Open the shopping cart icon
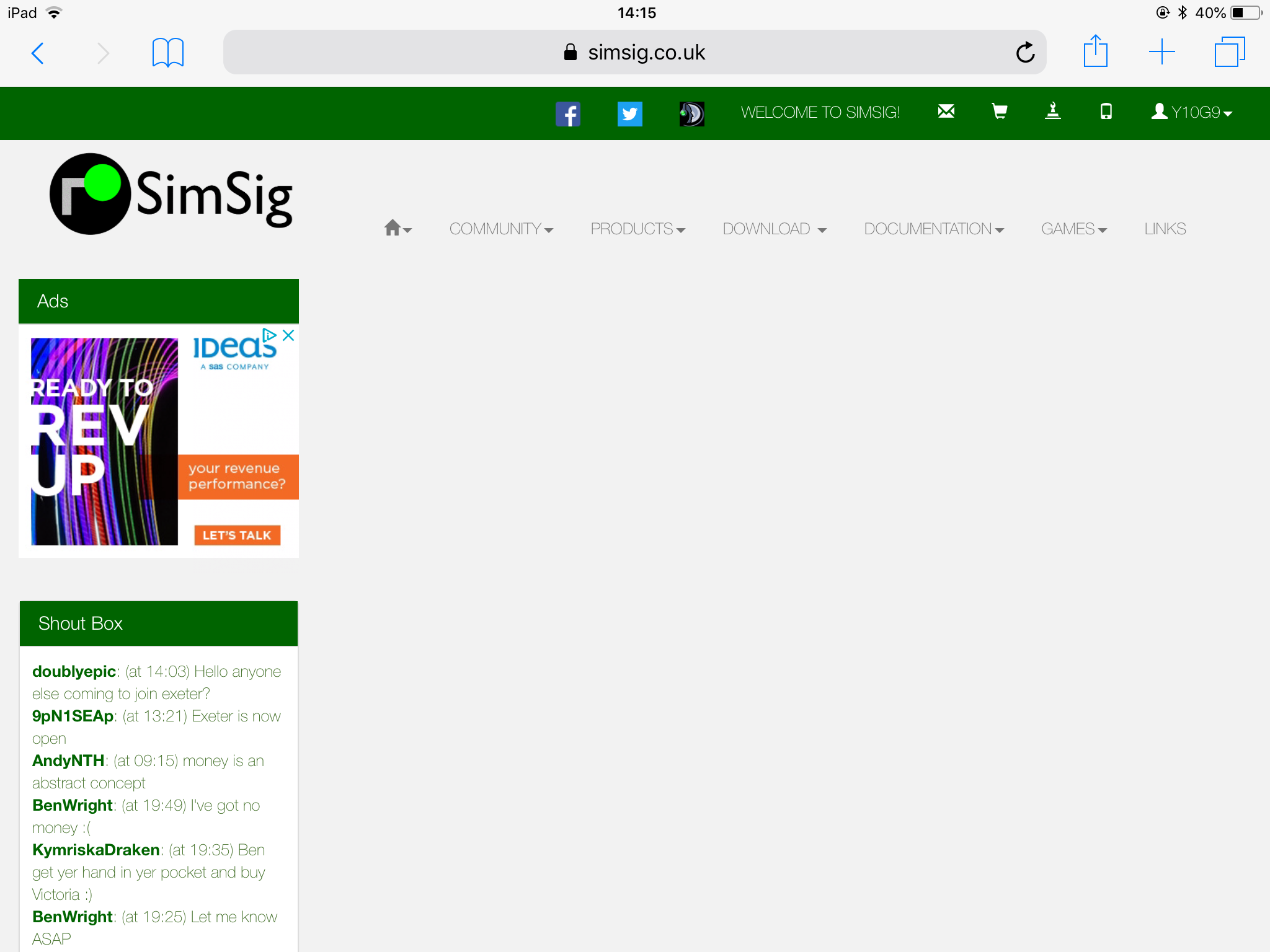The image size is (1270, 952). coord(1000,111)
